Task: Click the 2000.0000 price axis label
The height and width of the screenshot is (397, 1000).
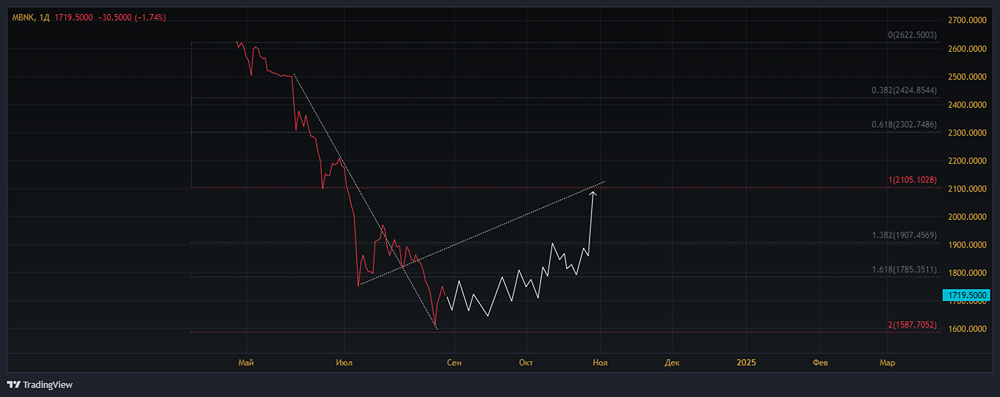Action: pyautogui.click(x=966, y=217)
